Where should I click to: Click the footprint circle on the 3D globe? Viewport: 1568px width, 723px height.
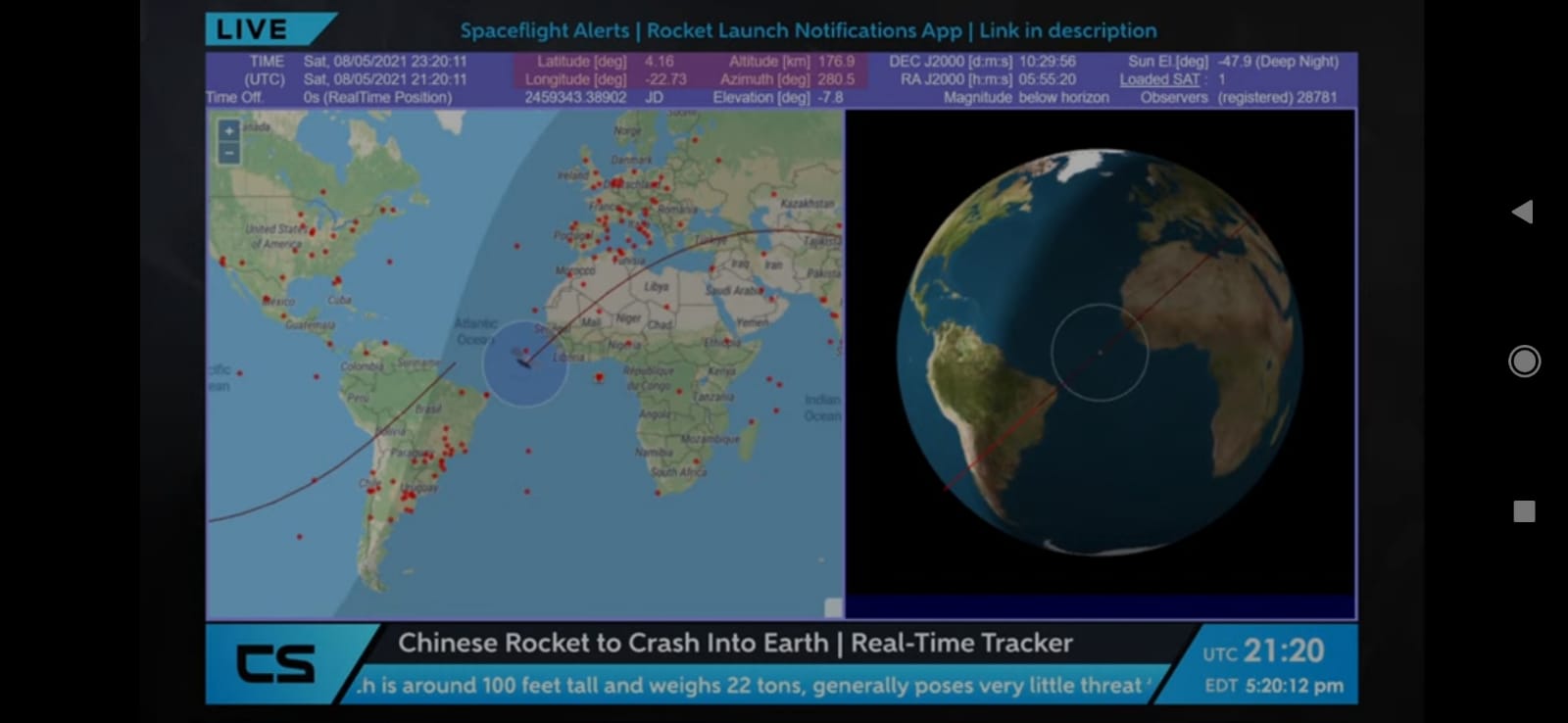(1099, 352)
